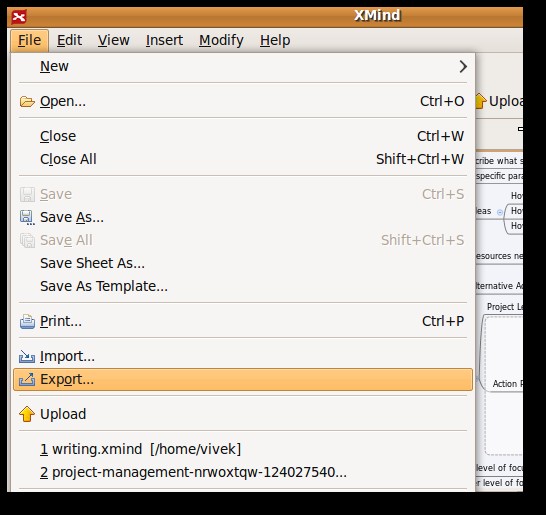Screen dimensions: 546x515
Task: Open the Modify menu
Action: 221,40
